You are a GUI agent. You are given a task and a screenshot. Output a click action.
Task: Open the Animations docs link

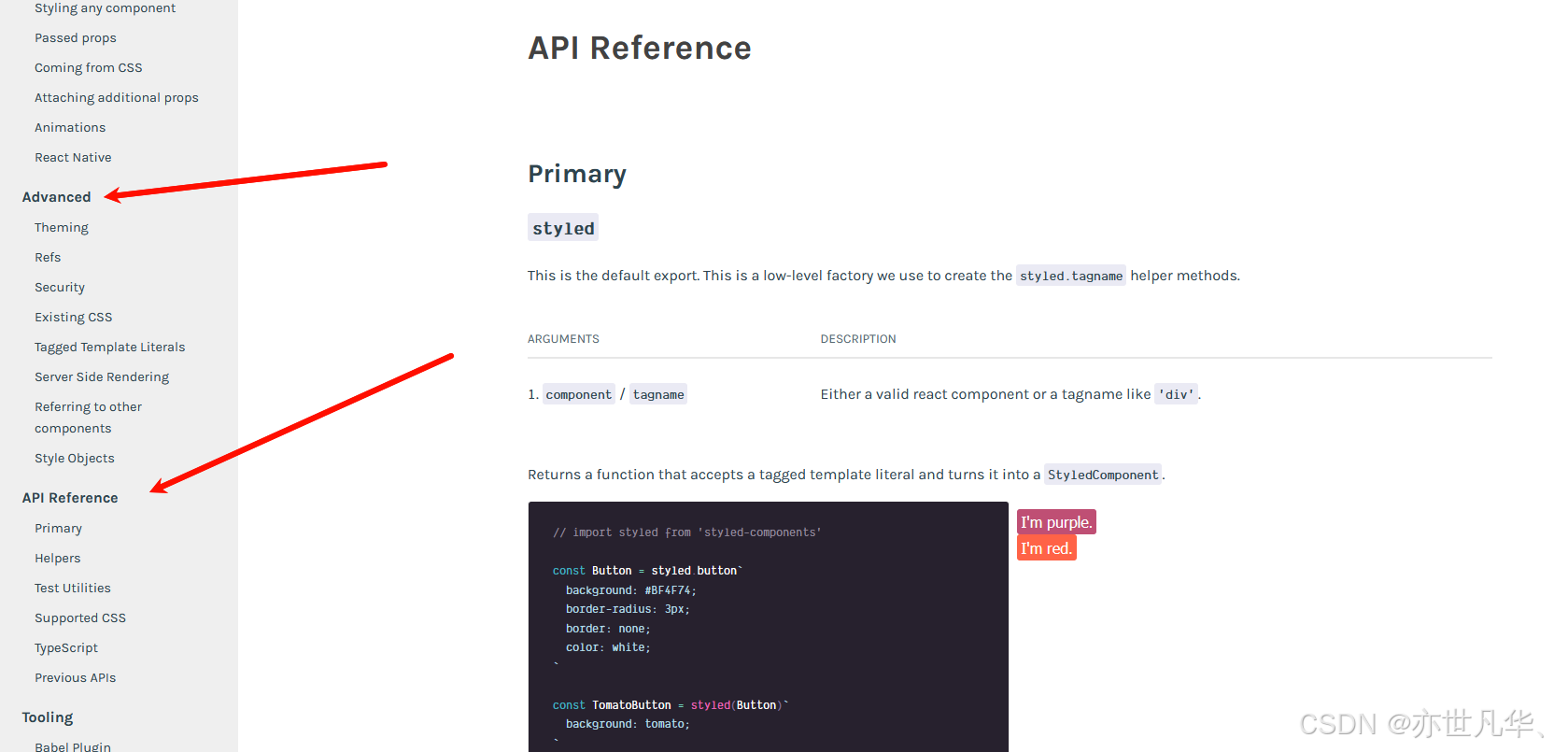pyautogui.click(x=70, y=128)
